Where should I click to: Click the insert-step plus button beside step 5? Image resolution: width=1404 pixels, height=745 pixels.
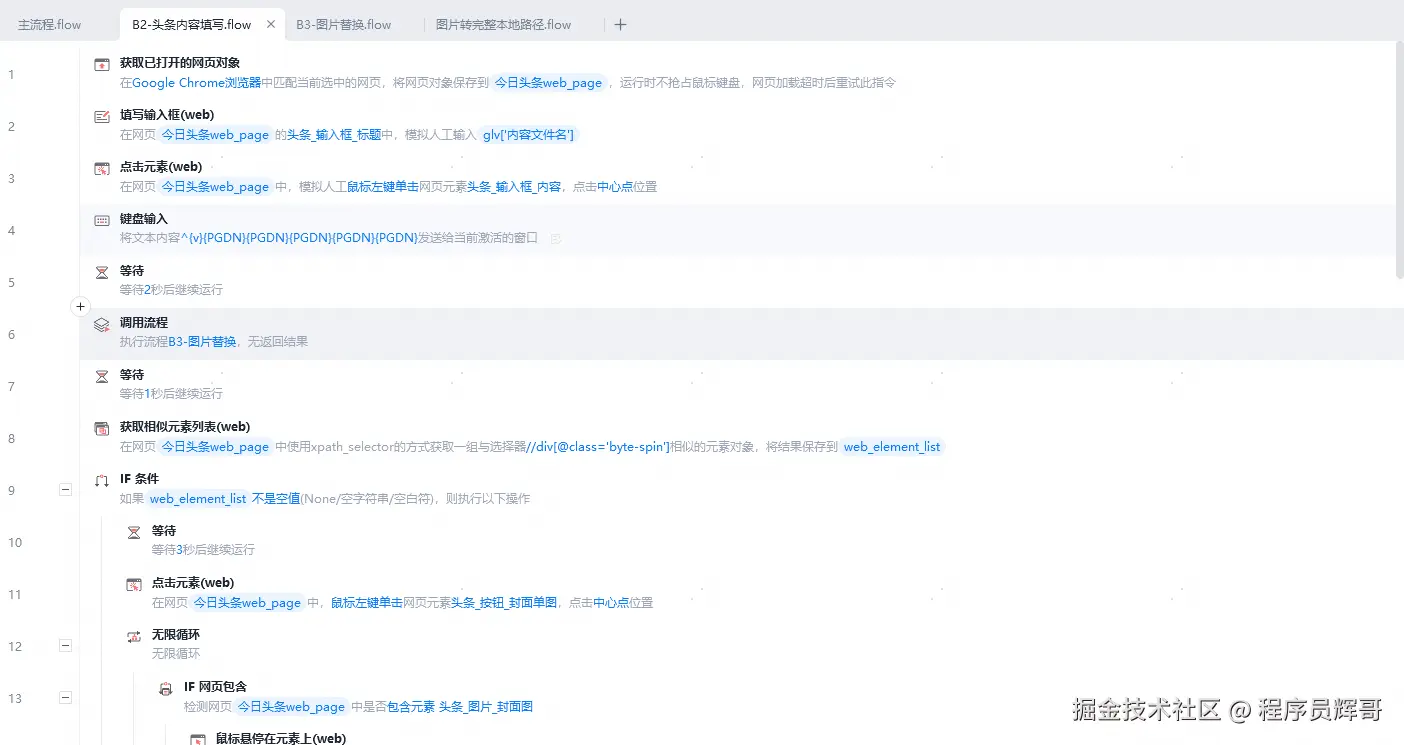point(80,307)
